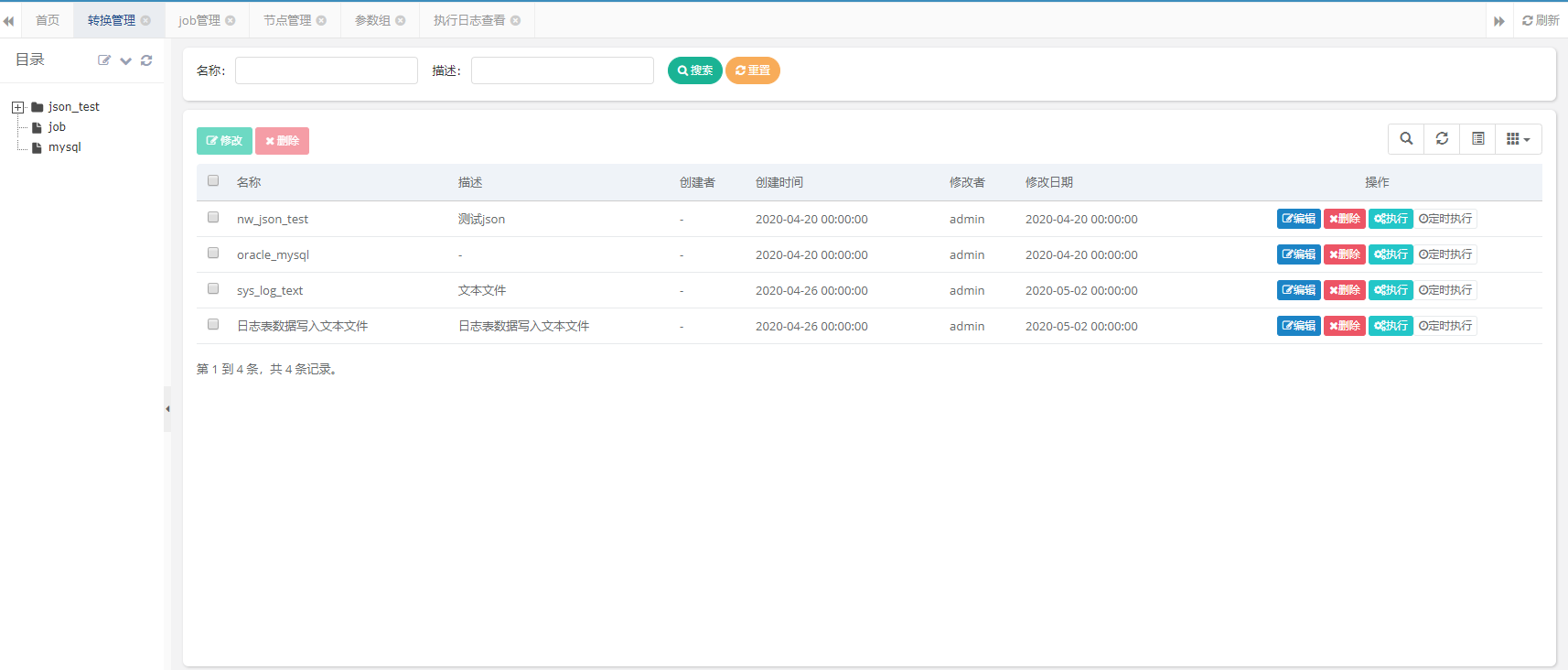This screenshot has height=670, width=1568.
Task: Switch to the 转换管理 tab
Action: point(112,20)
